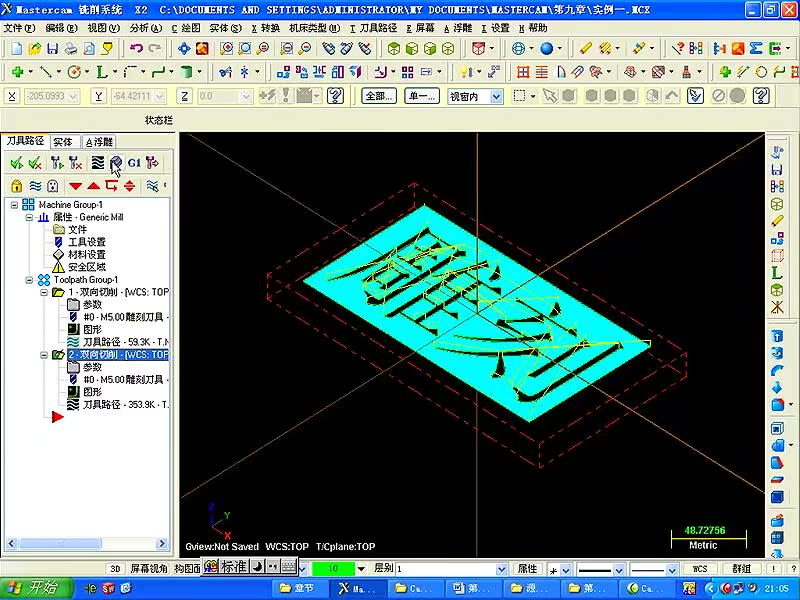Click the 屏幕视角 status bar button

(148, 568)
